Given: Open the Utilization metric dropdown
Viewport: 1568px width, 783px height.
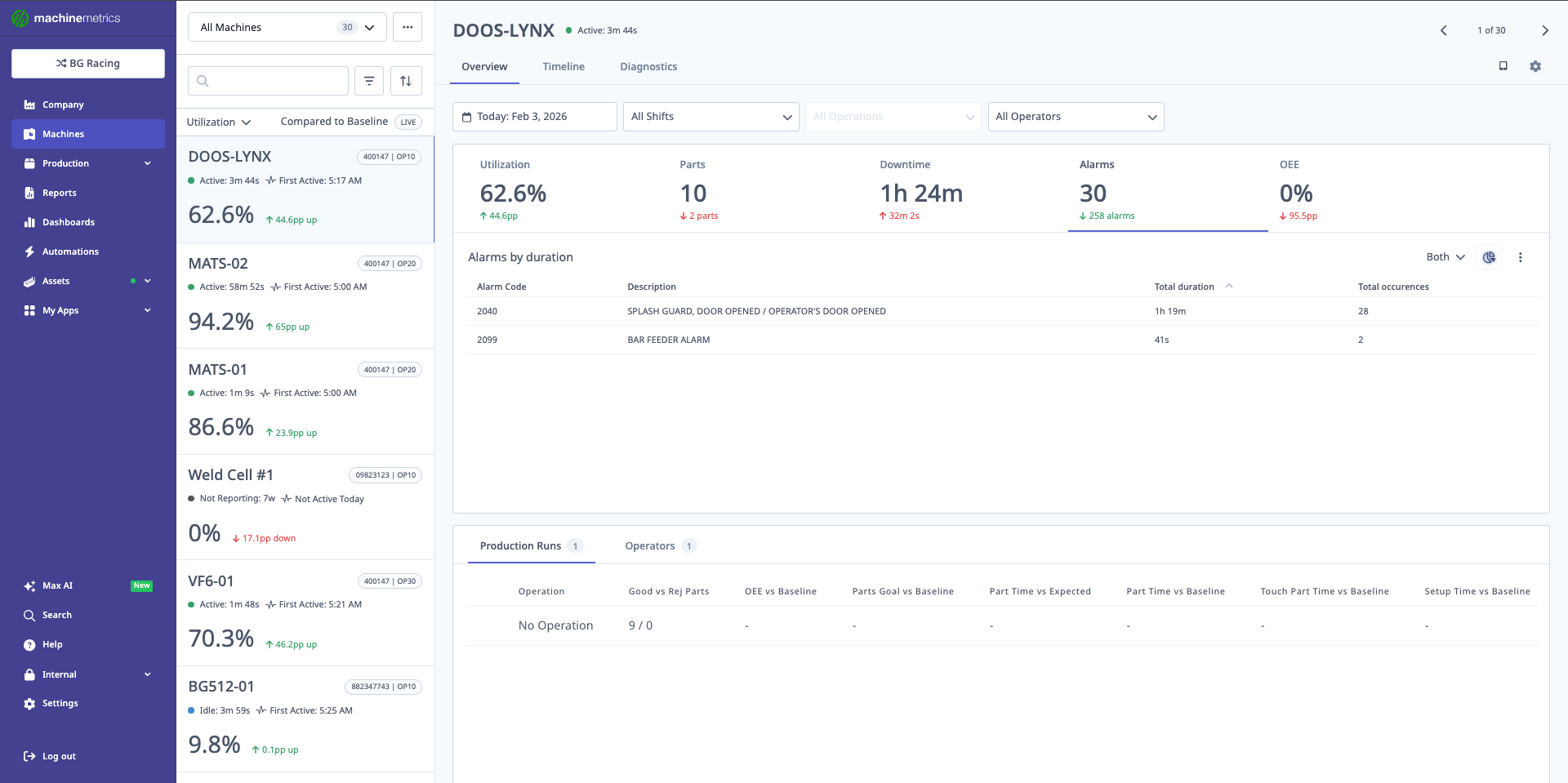Looking at the screenshot, I should (218, 122).
